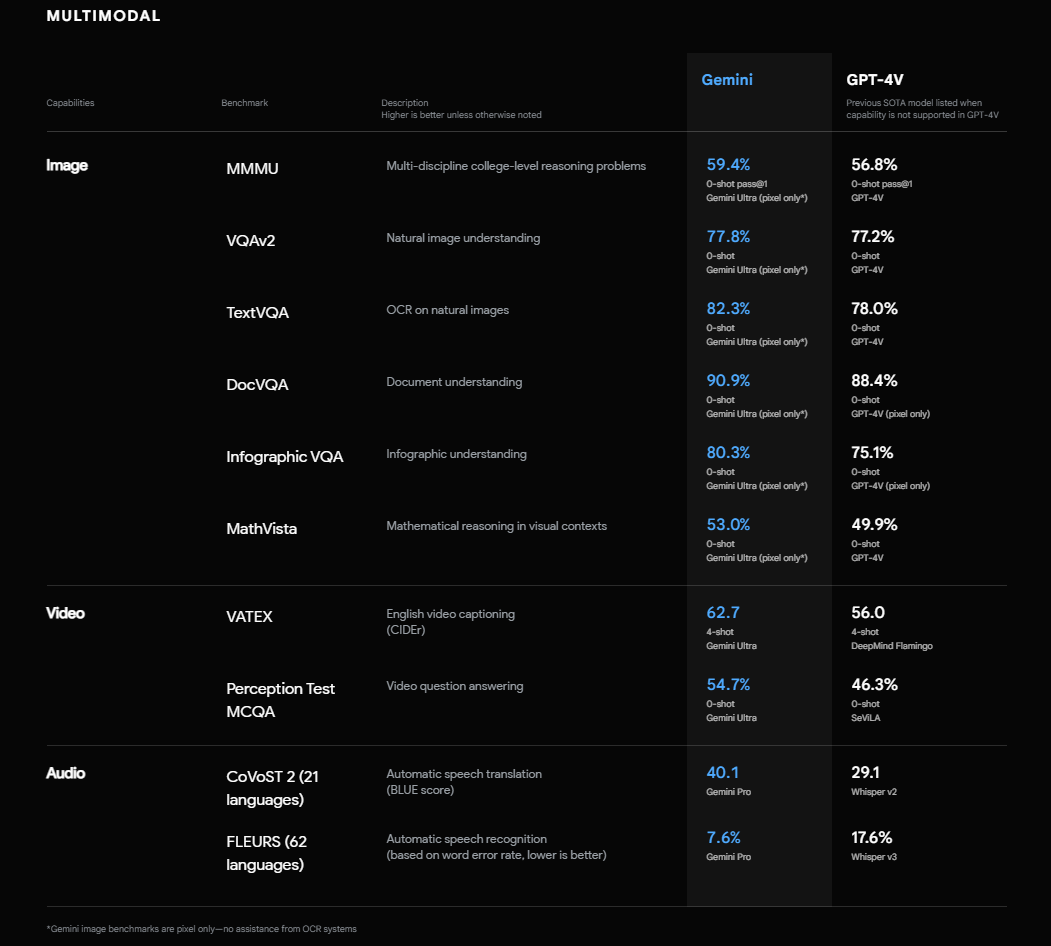Click the 'Video question answering' description
This screenshot has height=946, width=1051.
(454, 686)
